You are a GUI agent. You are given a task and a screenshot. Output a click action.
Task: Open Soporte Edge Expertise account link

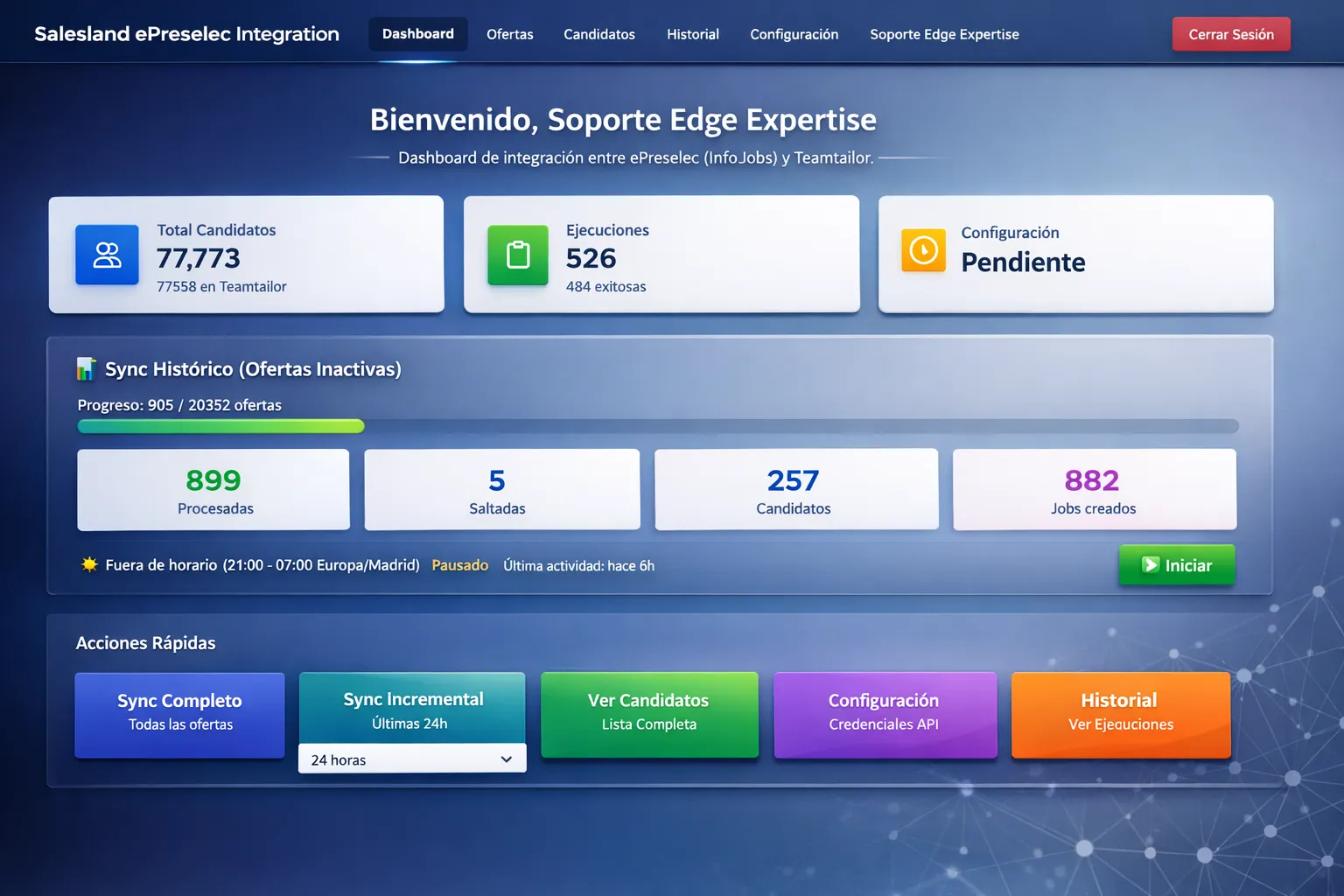point(944,34)
